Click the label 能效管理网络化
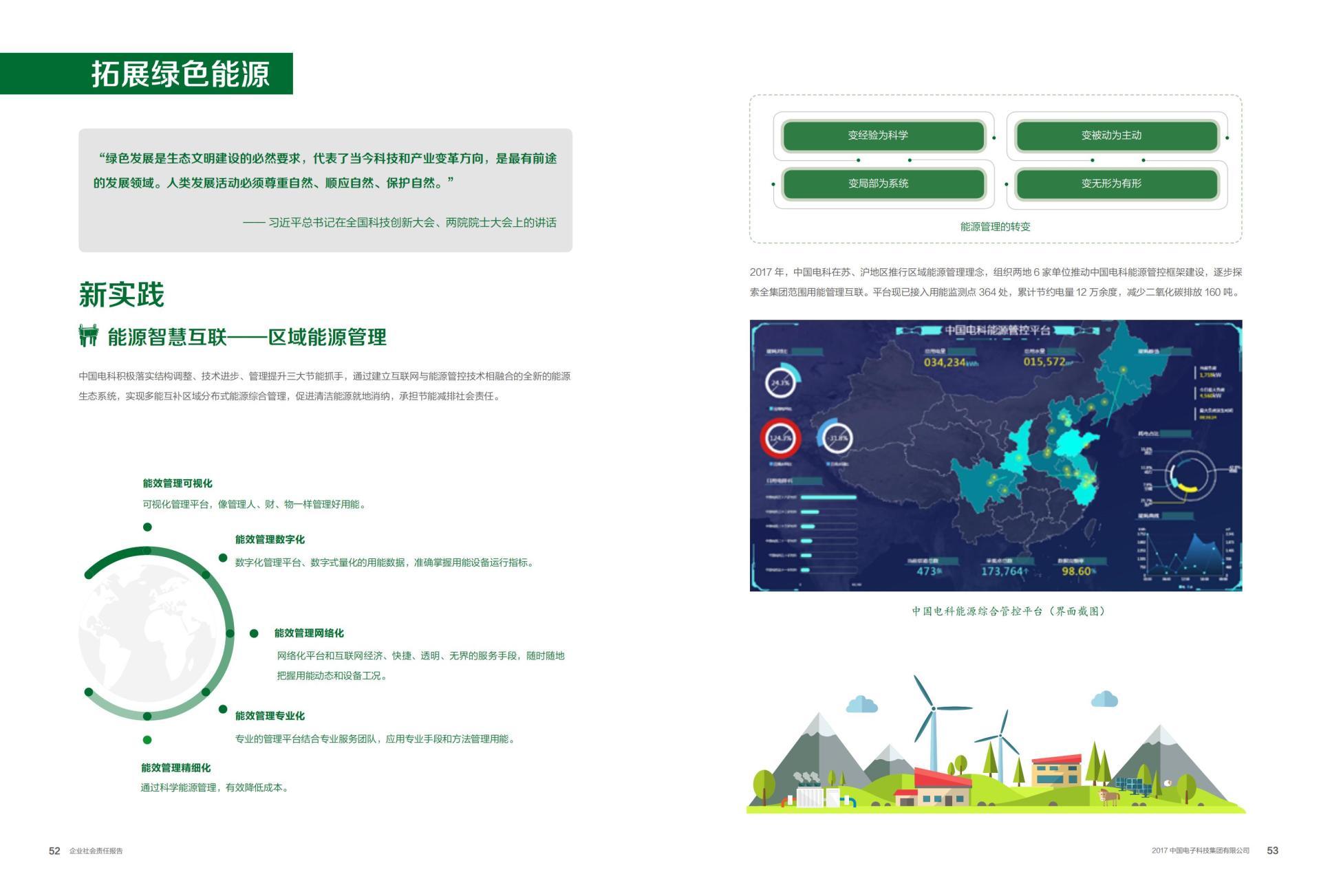The height and width of the screenshot is (896, 1321). click(x=309, y=633)
